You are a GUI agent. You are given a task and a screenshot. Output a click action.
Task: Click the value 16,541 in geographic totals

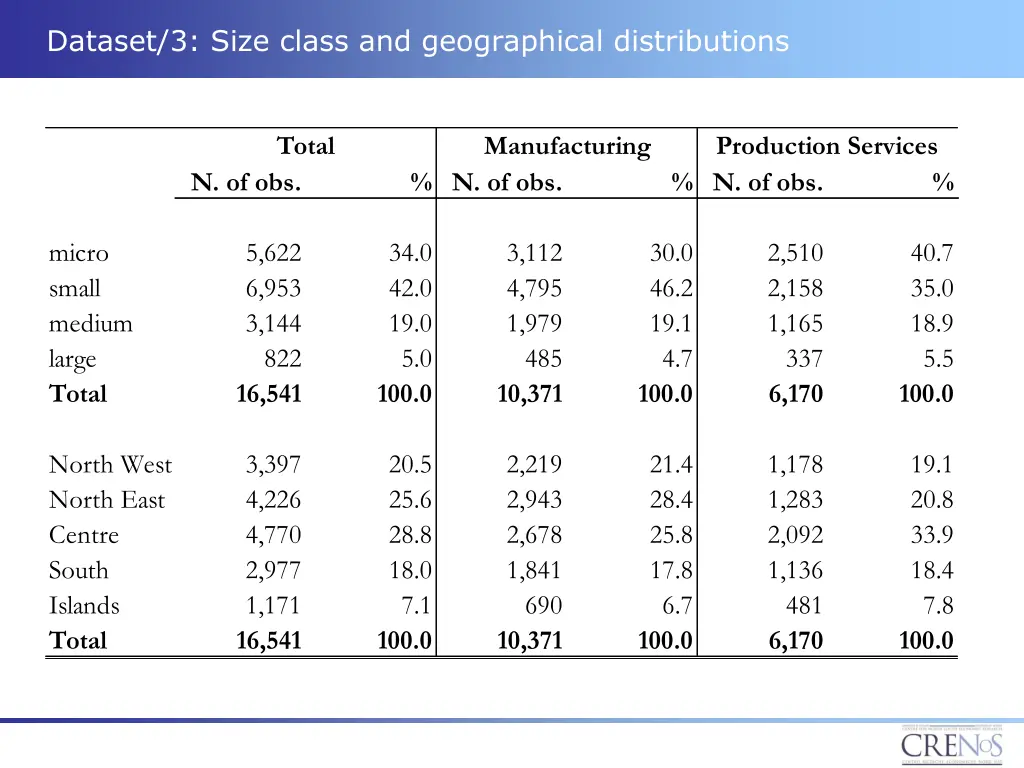click(270, 640)
